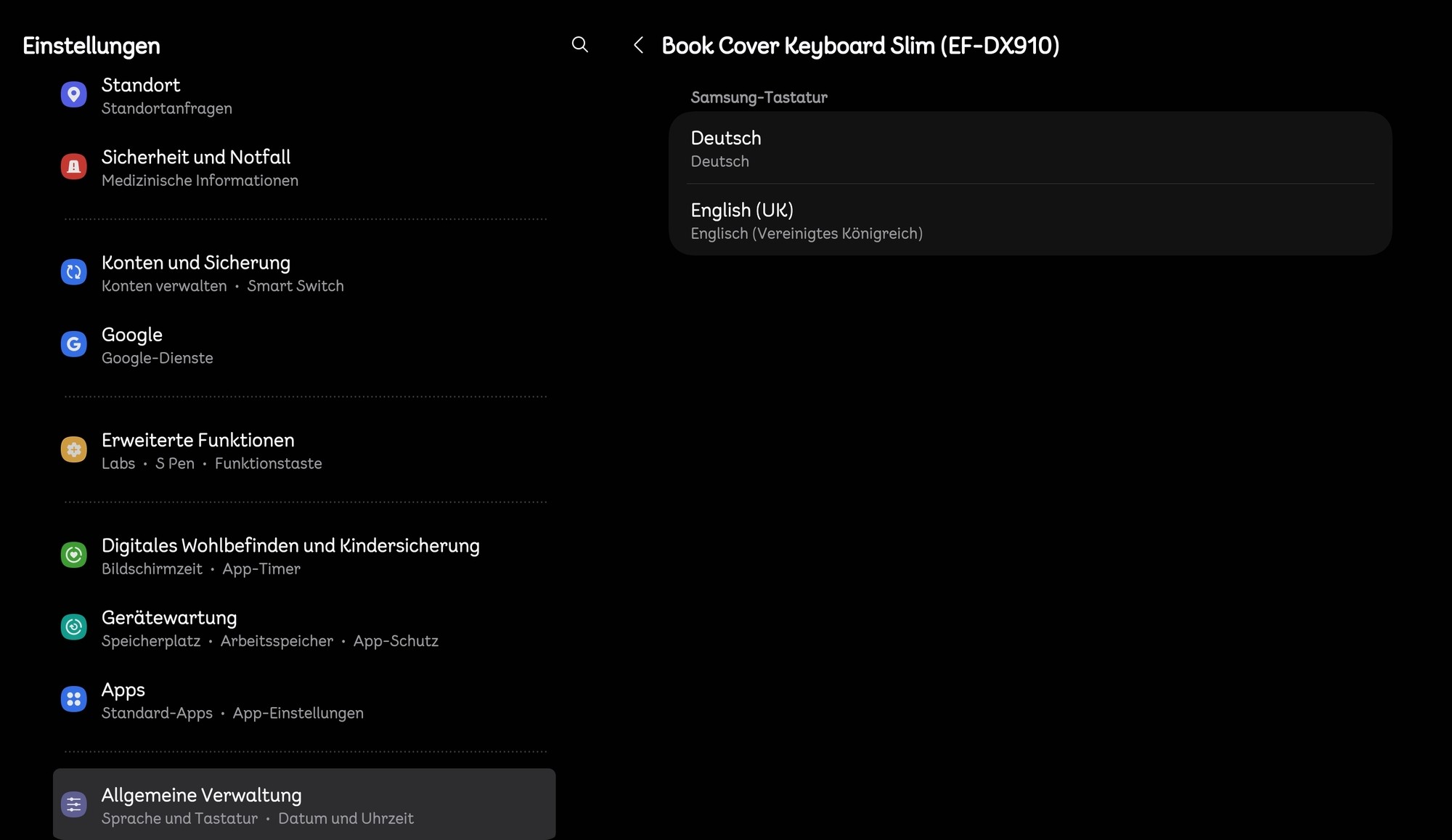Click the Funktionstaste subtitle text

[268, 463]
